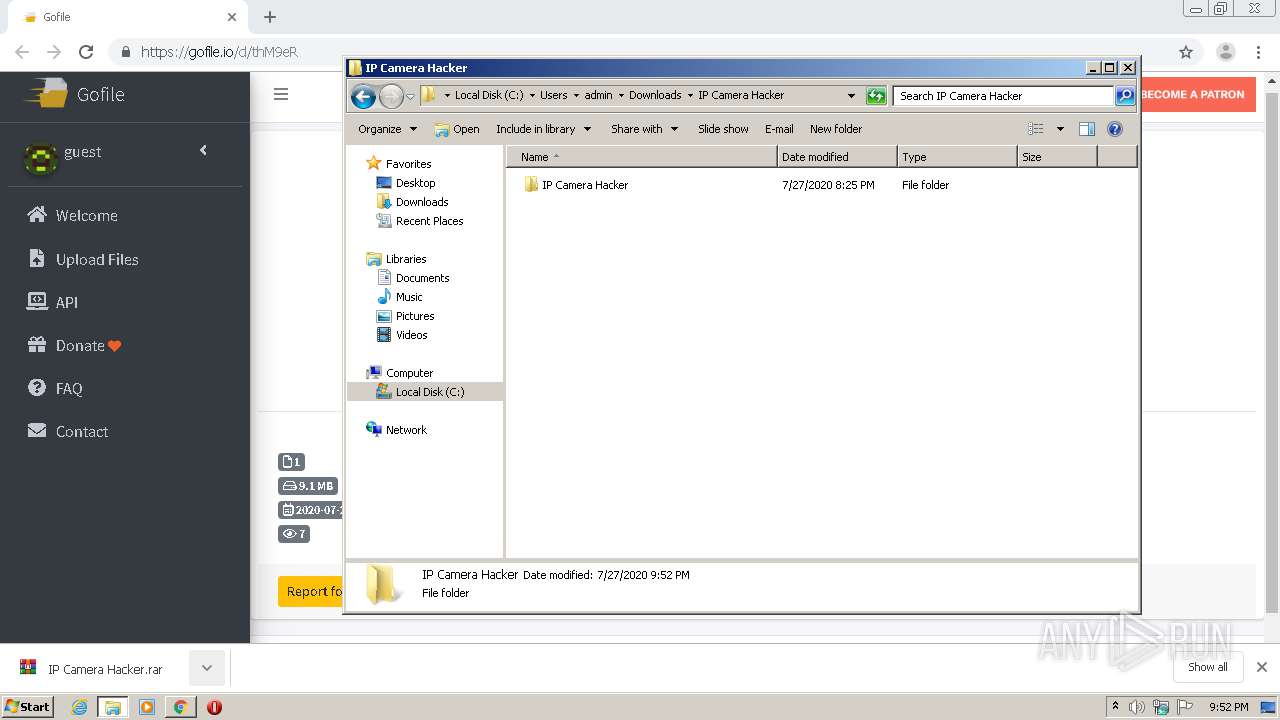This screenshot has height=720, width=1280.
Task: Select Libraries in navigation pane
Action: click(x=397, y=259)
